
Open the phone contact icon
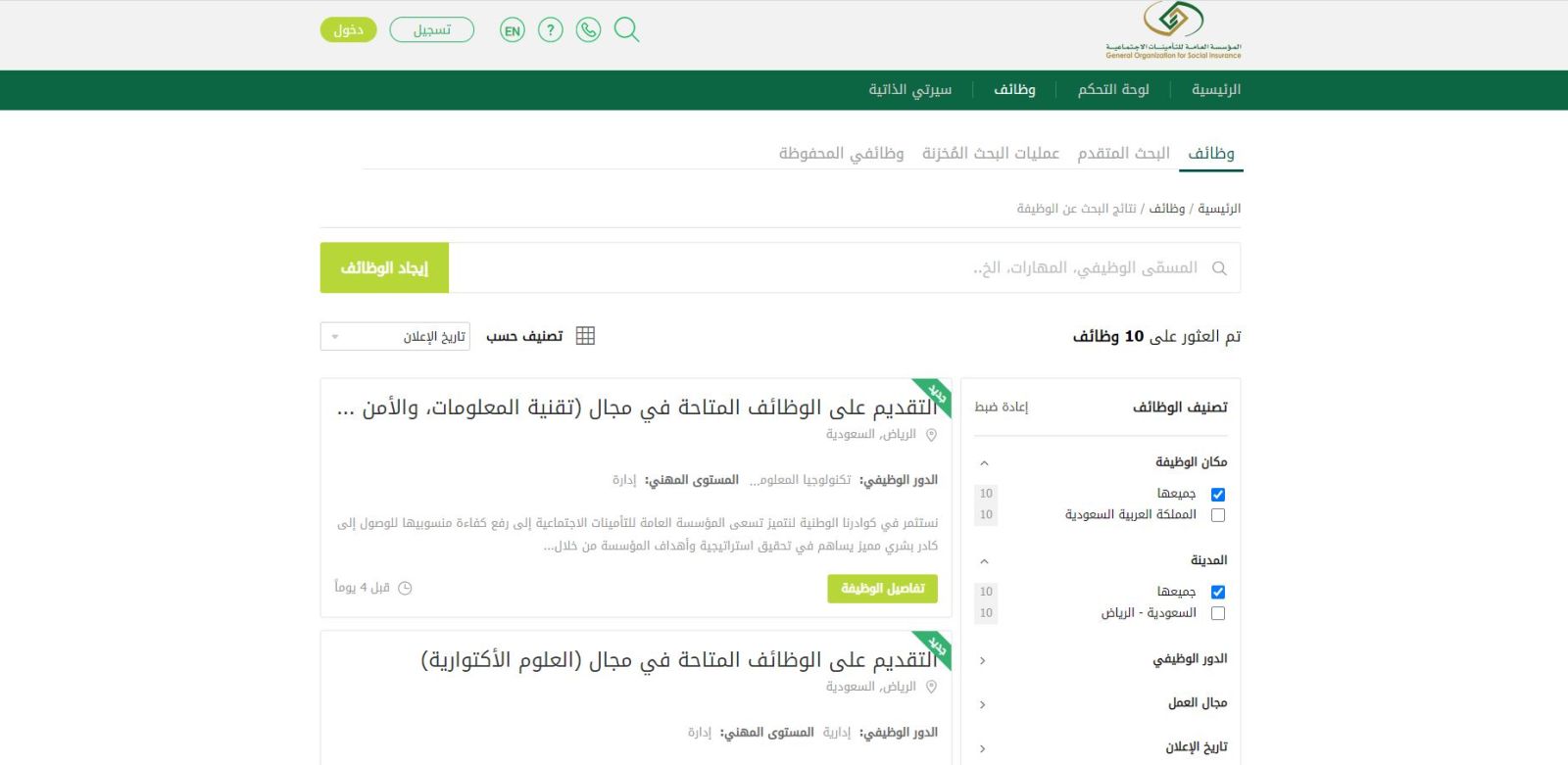pyautogui.click(x=588, y=30)
